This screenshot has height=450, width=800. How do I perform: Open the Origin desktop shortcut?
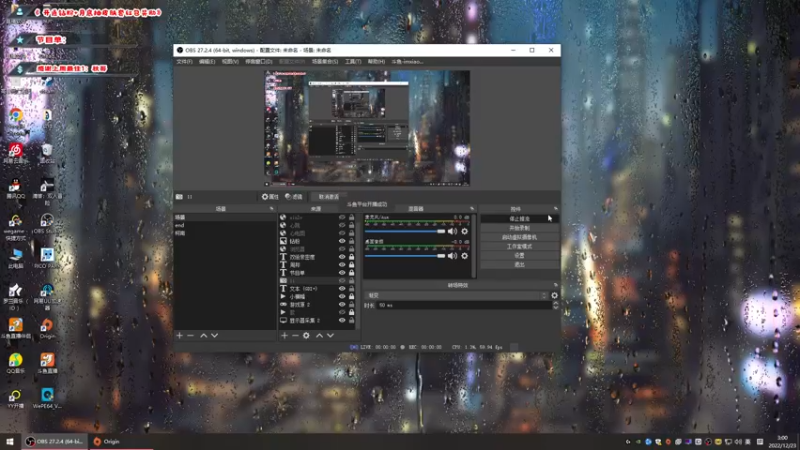(x=47, y=329)
